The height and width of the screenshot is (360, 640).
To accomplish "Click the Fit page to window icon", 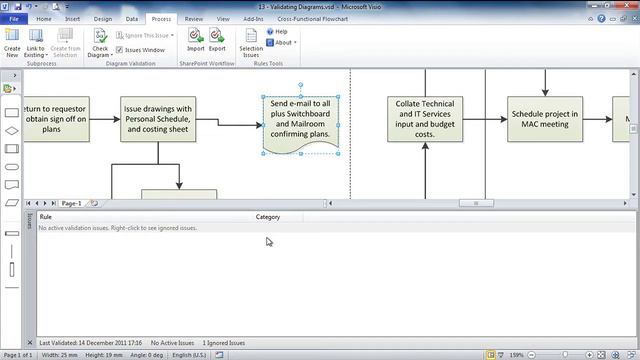I will click(x=601, y=355).
